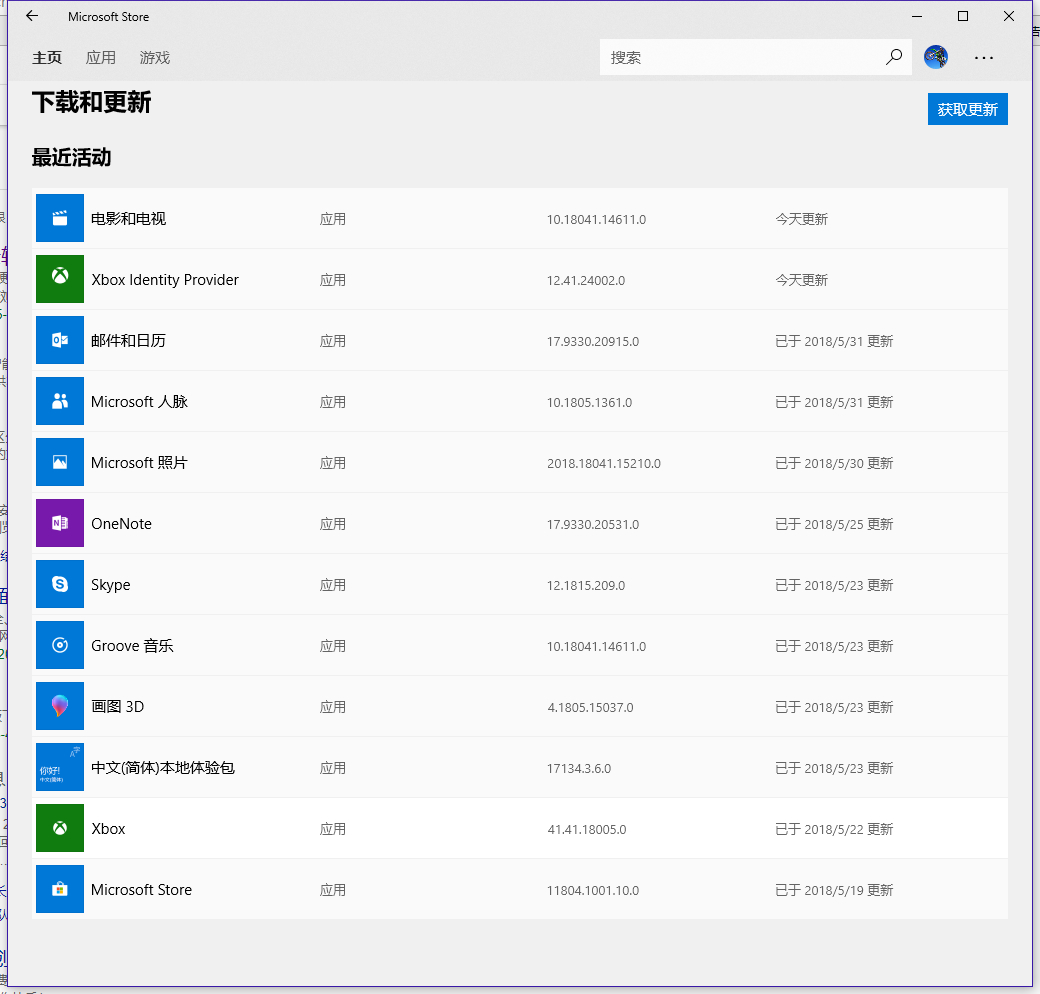Click the Microsoft 人脉 app icon
The image size is (1040, 994).
60,401
